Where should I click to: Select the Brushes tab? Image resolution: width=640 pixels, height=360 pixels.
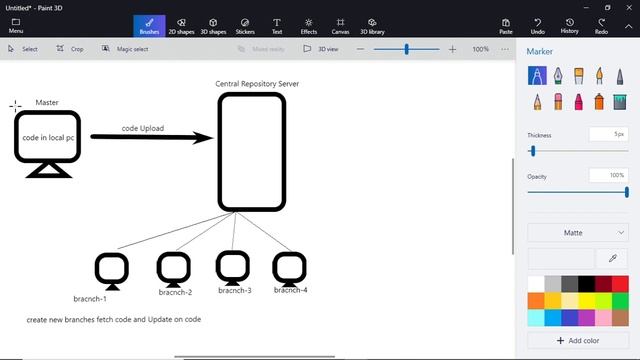[149, 26]
